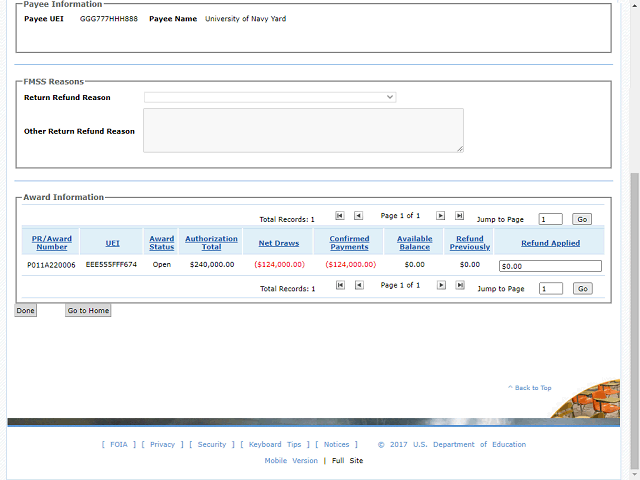Open the Return Refund Reason dropdown
The width and height of the screenshot is (640, 480).
[270, 97]
